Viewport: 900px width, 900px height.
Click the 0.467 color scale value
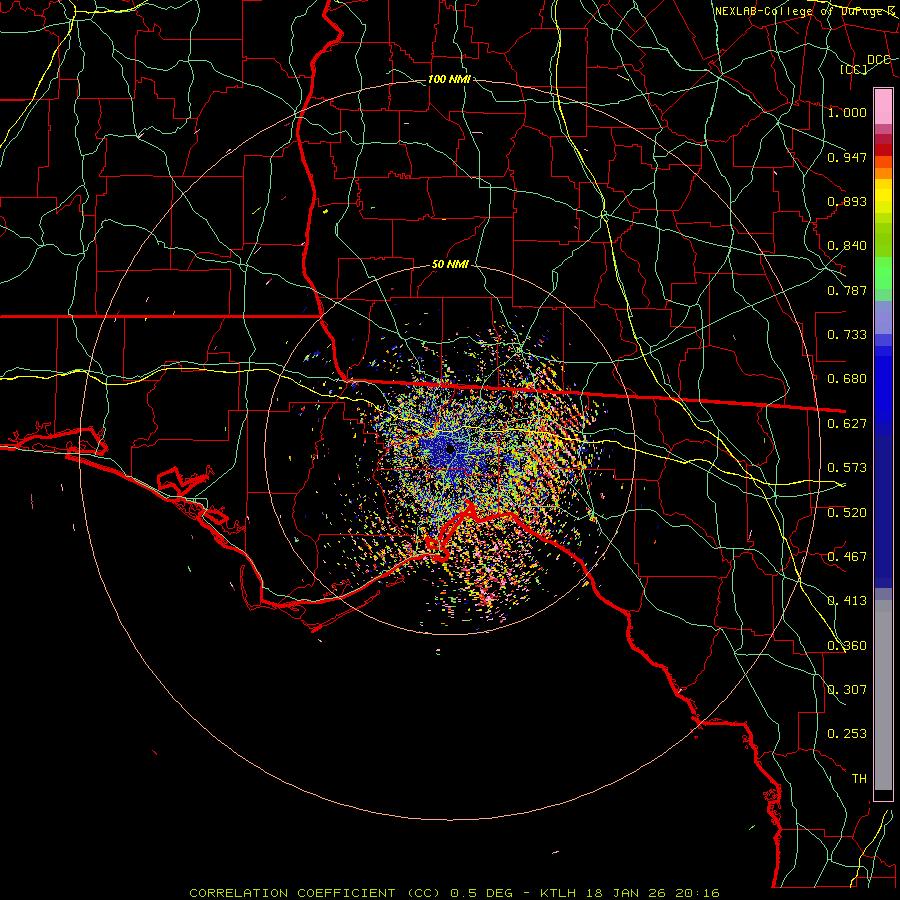coord(847,557)
